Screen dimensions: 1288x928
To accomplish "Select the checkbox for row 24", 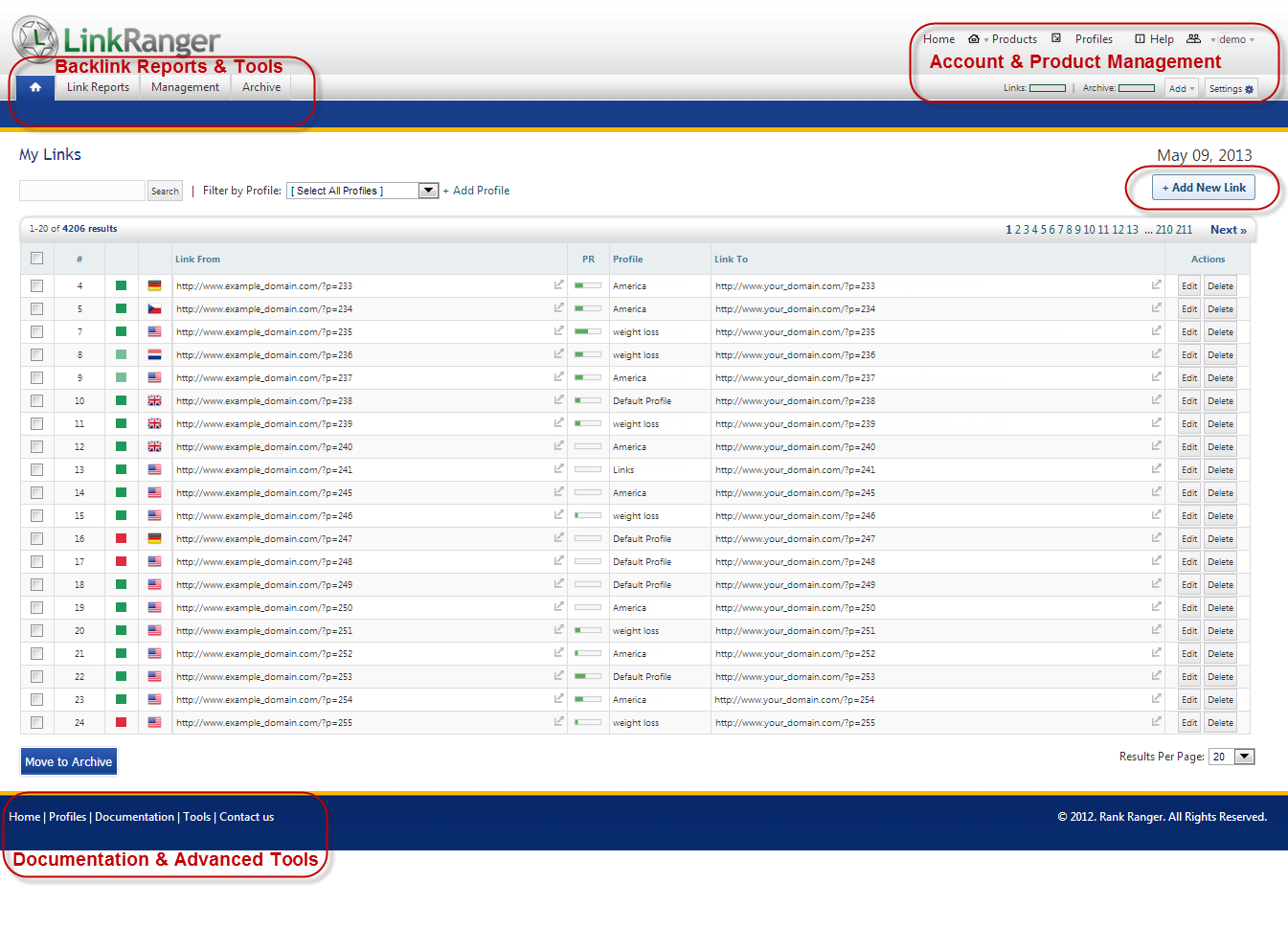I will tap(36, 723).
